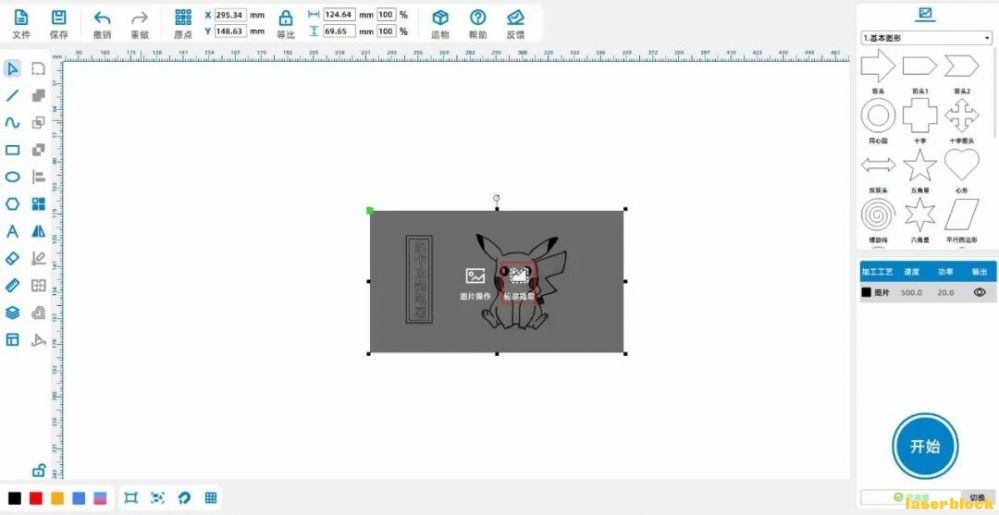The width and height of the screenshot is (999, 515).
Task: Click the width 124.64 mm field
Action: pyautogui.click(x=339, y=14)
